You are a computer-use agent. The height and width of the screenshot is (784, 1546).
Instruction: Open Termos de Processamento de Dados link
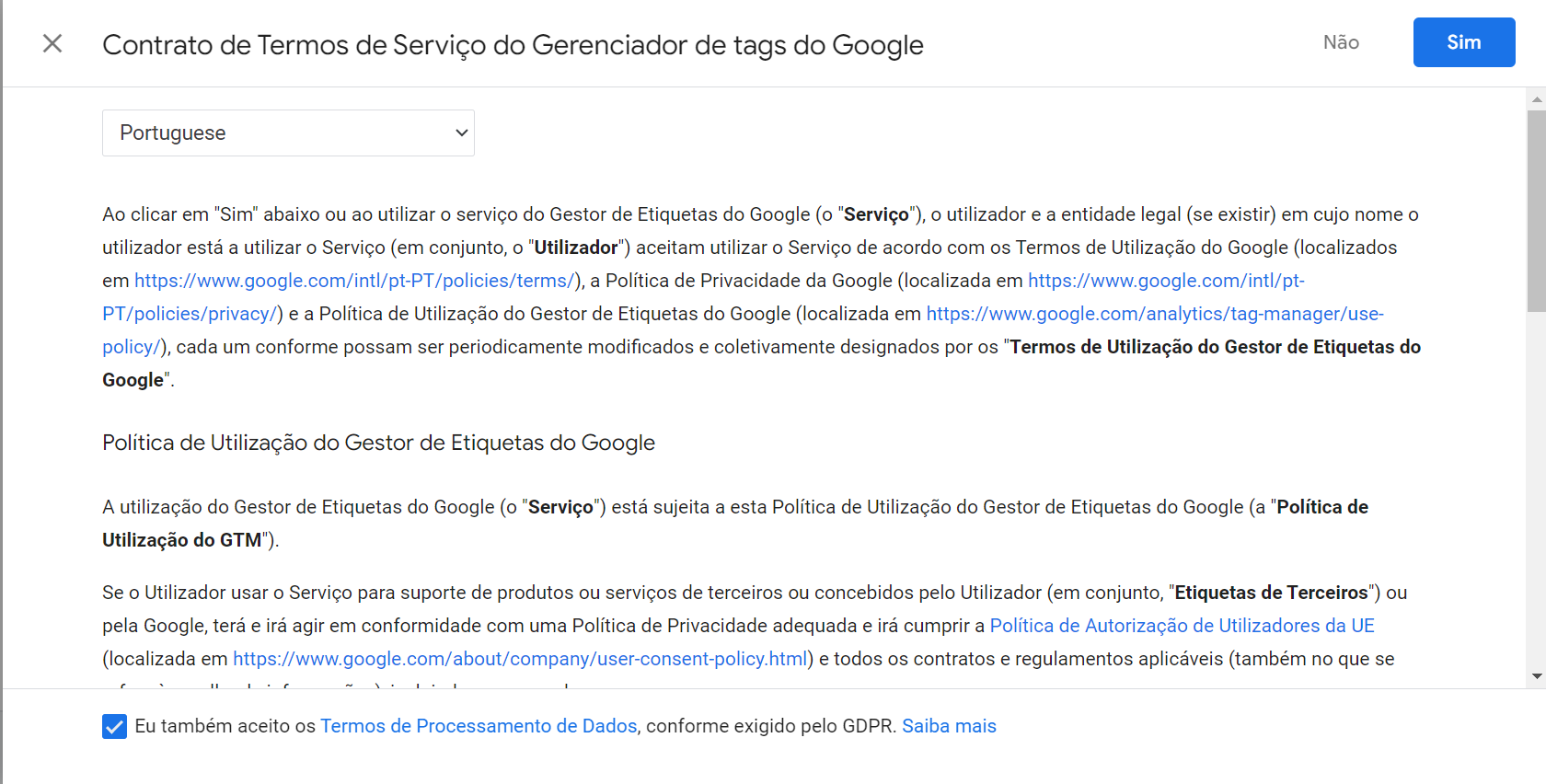pos(479,726)
